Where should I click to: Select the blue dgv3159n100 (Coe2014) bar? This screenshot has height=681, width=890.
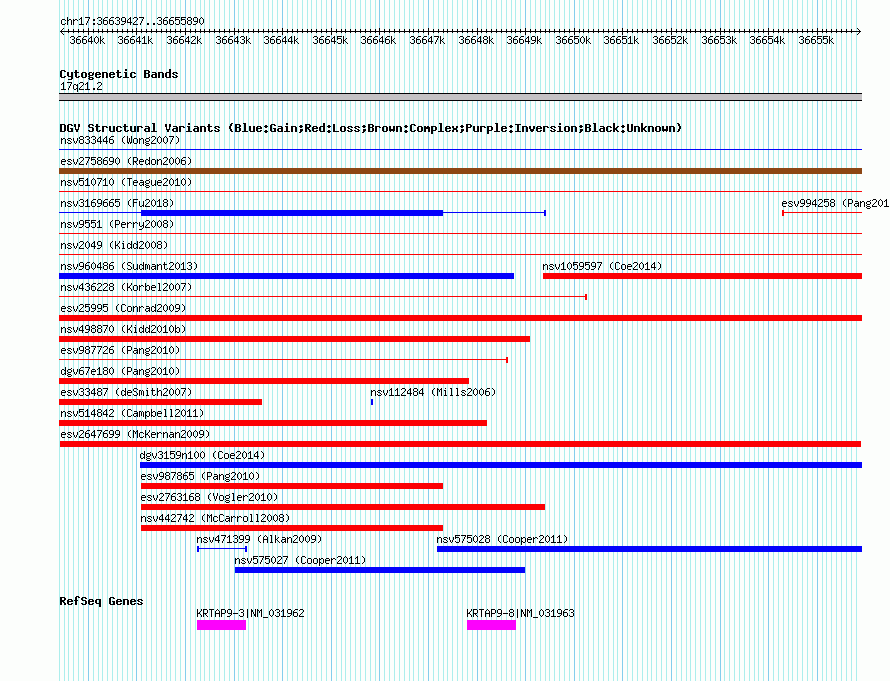[x=501, y=465]
